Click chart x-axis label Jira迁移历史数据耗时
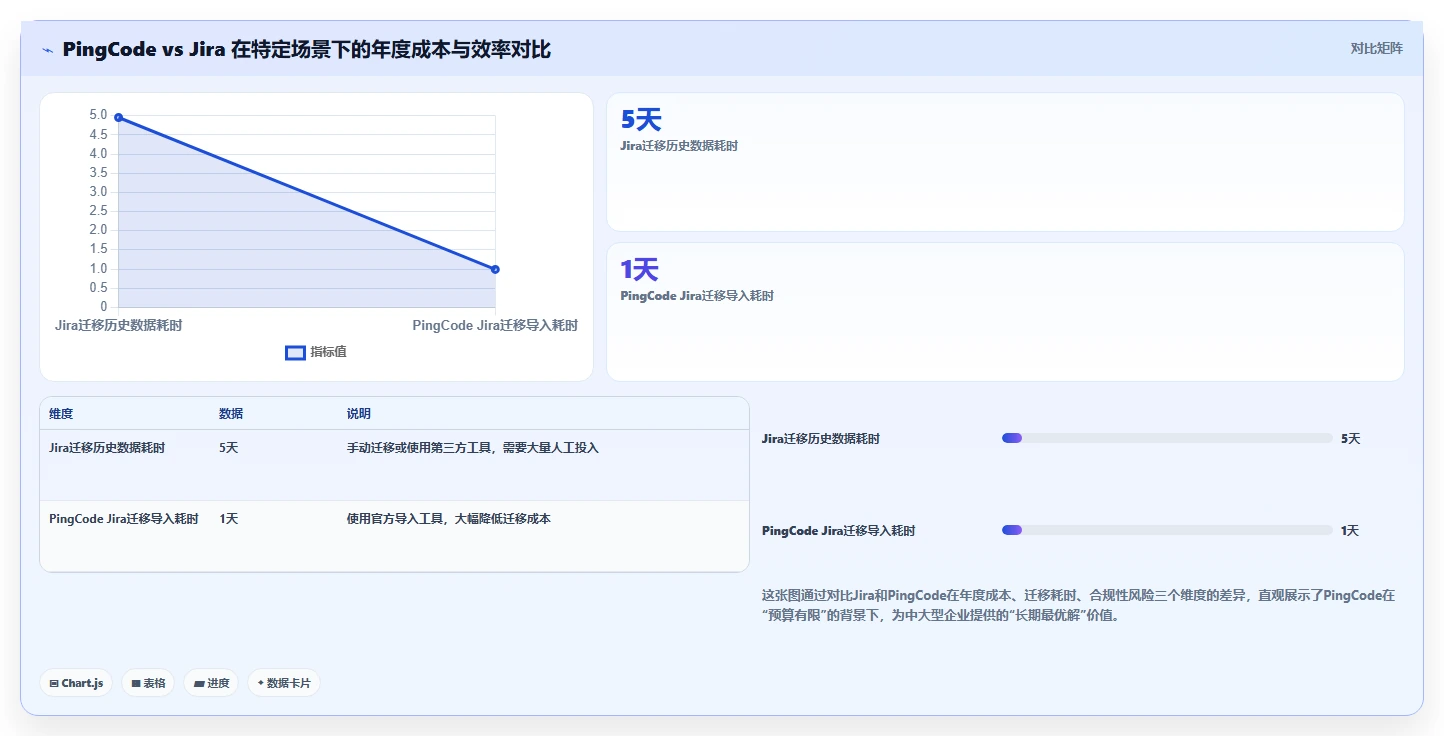The width and height of the screenshot is (1444, 736). (x=118, y=325)
